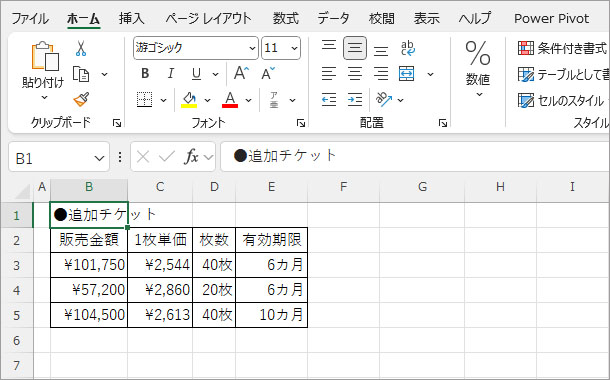
Task: Expand the paste options arrow
Action: point(44,97)
